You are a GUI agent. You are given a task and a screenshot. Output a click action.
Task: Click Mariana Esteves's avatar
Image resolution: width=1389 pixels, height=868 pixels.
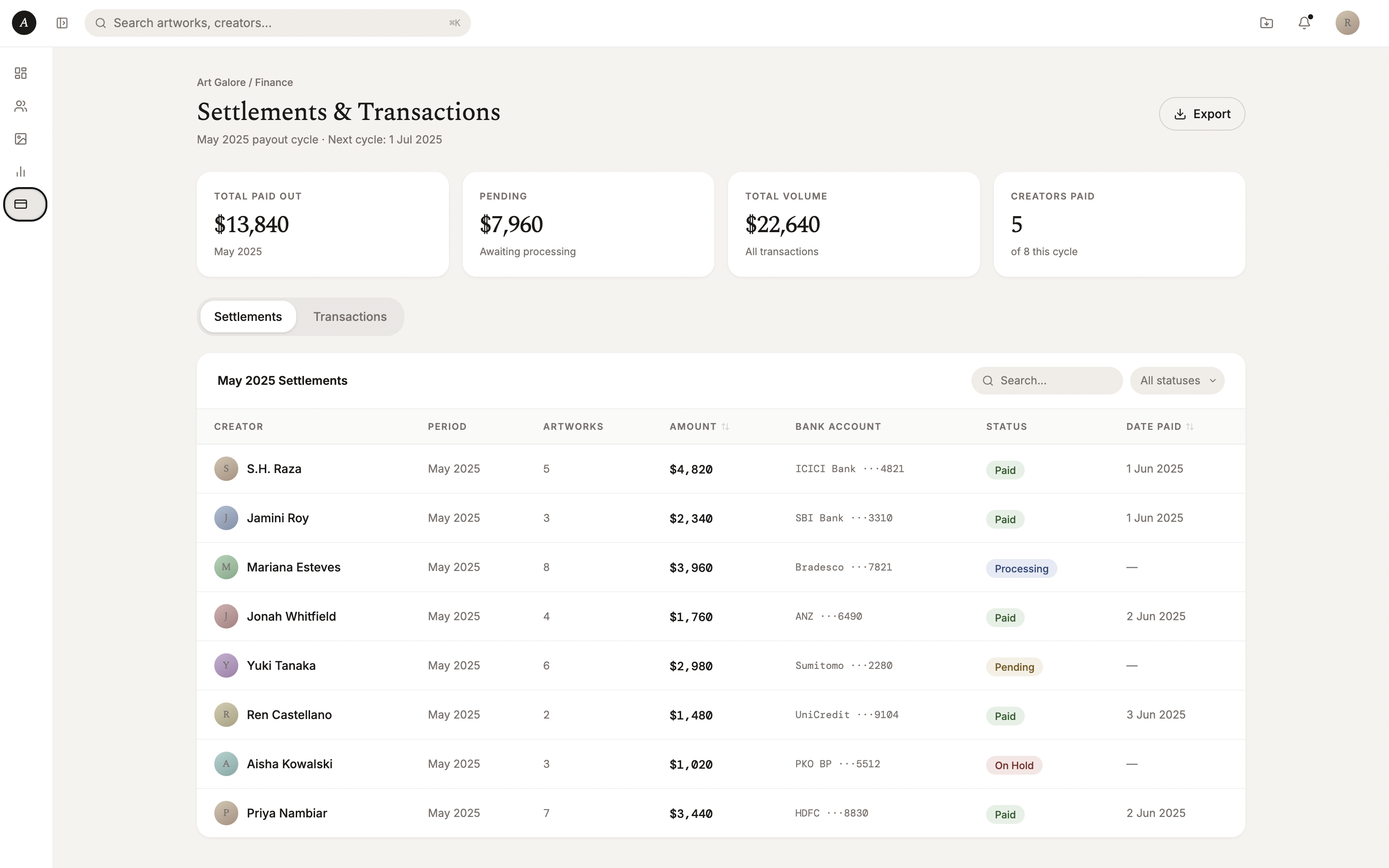tap(226, 567)
